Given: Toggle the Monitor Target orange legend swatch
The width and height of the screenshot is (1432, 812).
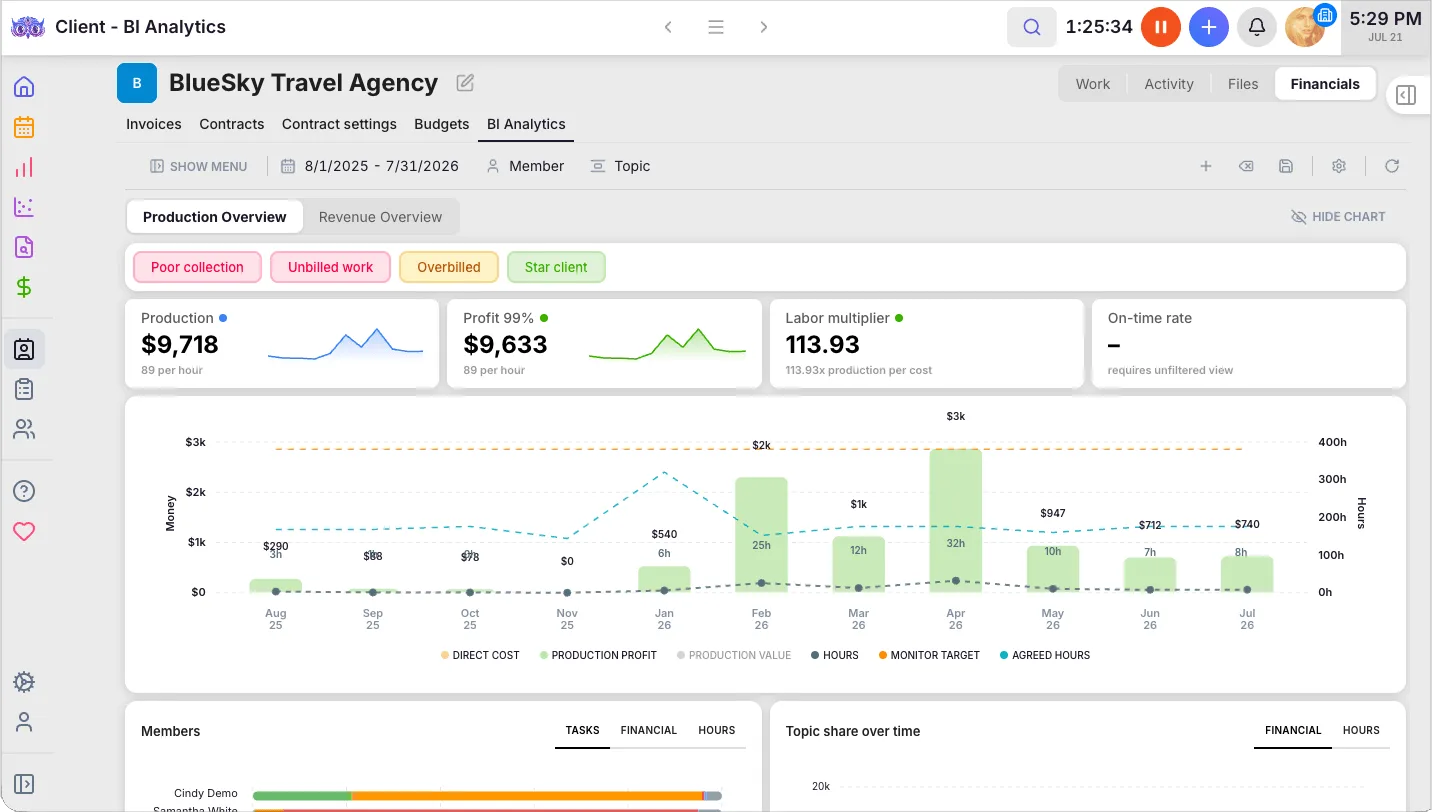Looking at the screenshot, I should [883, 655].
